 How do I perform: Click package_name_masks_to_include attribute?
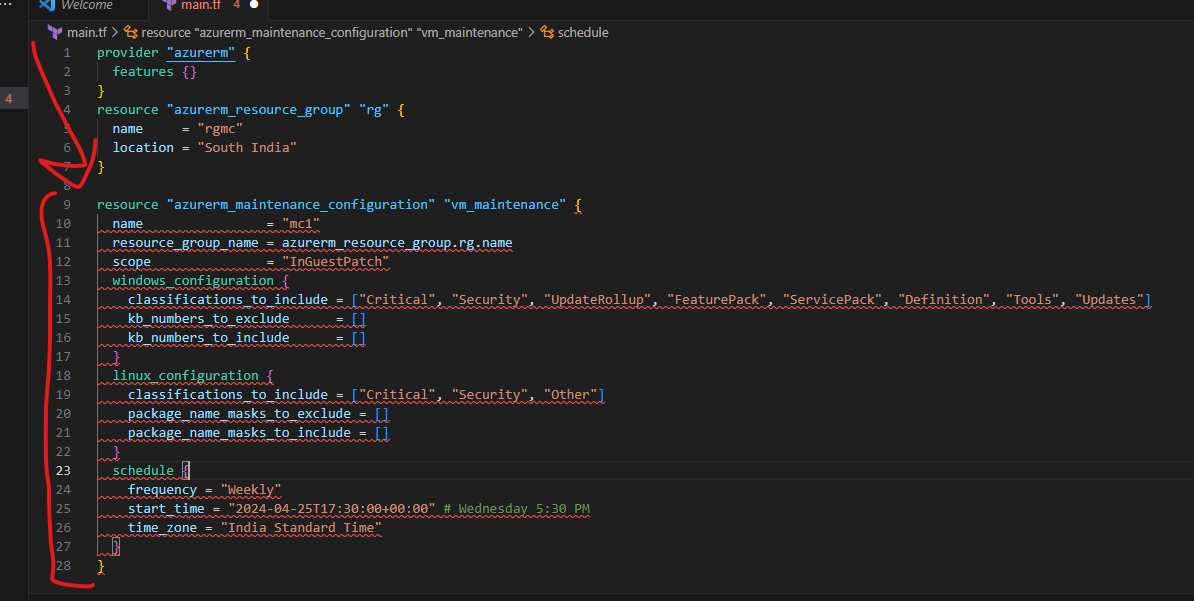[239, 433]
